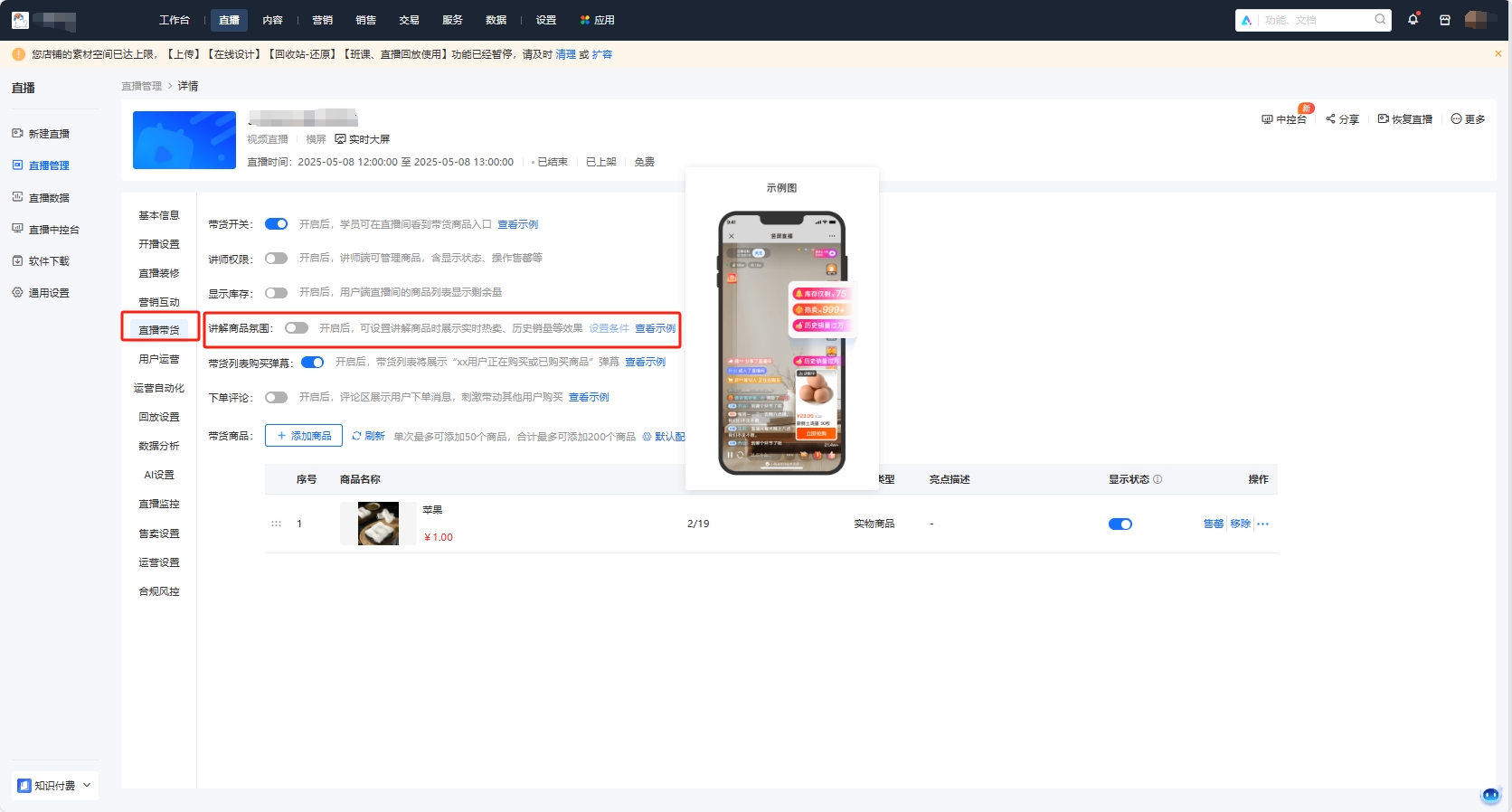Open the blue chat assistant robot icon

pyautogui.click(x=1490, y=795)
